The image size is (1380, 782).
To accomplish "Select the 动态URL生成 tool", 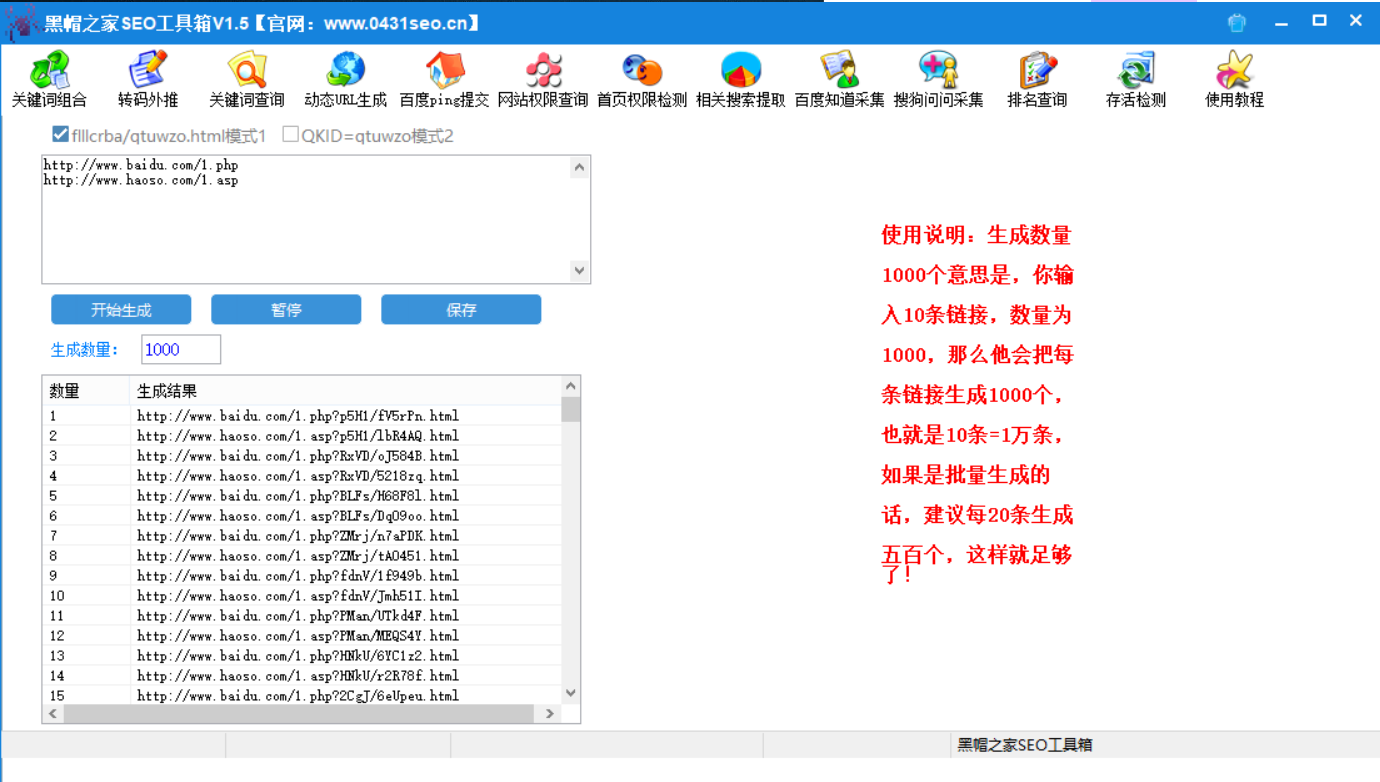I will 345,79.
